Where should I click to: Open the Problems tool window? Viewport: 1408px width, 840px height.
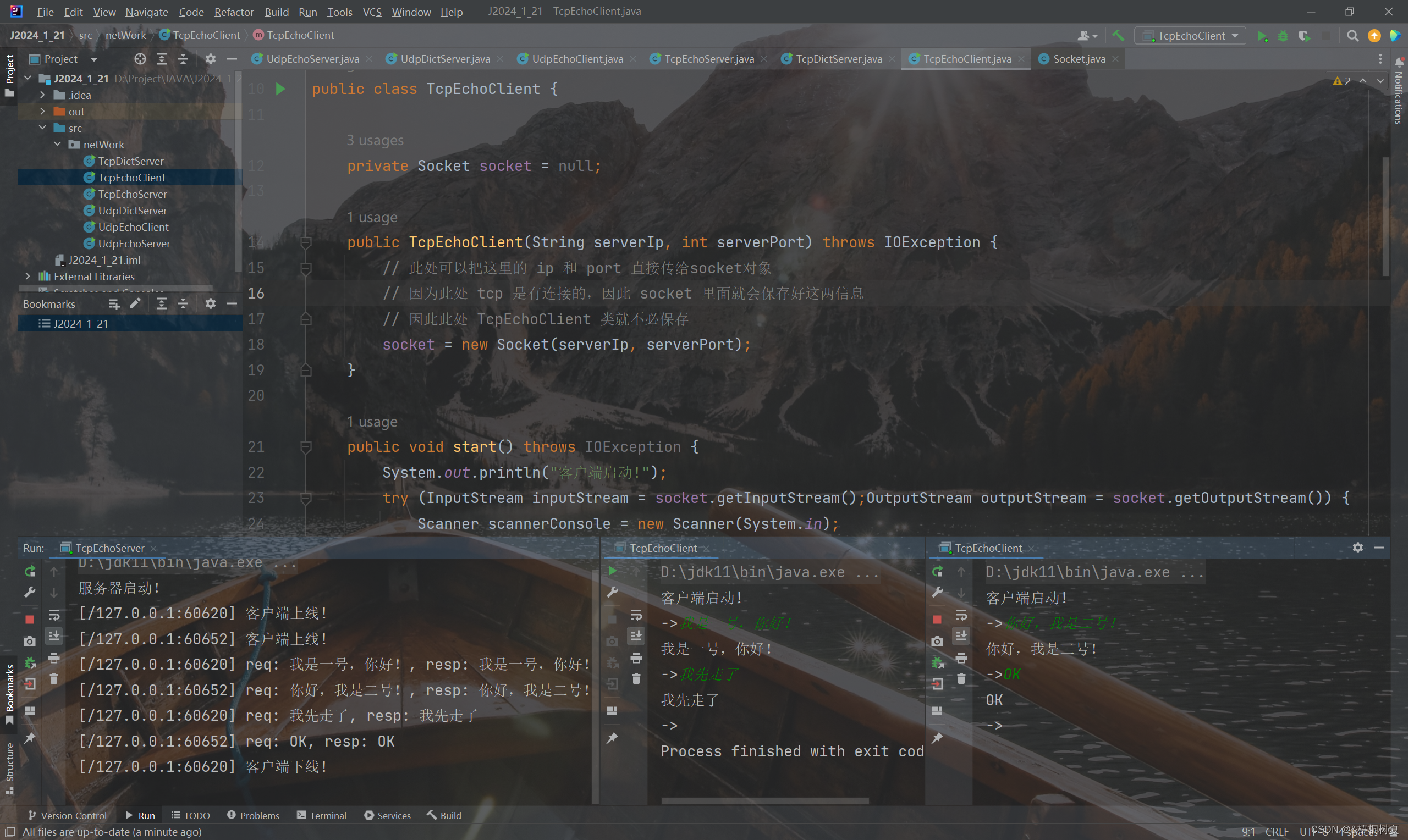(x=253, y=815)
